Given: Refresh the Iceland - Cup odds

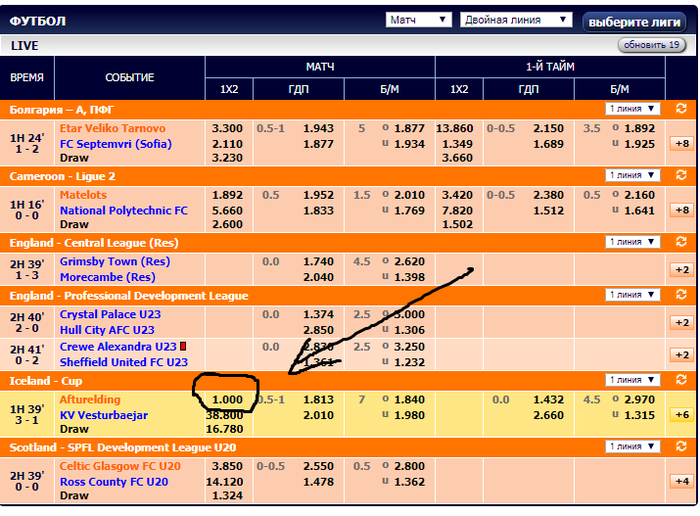Looking at the screenshot, I should [681, 380].
